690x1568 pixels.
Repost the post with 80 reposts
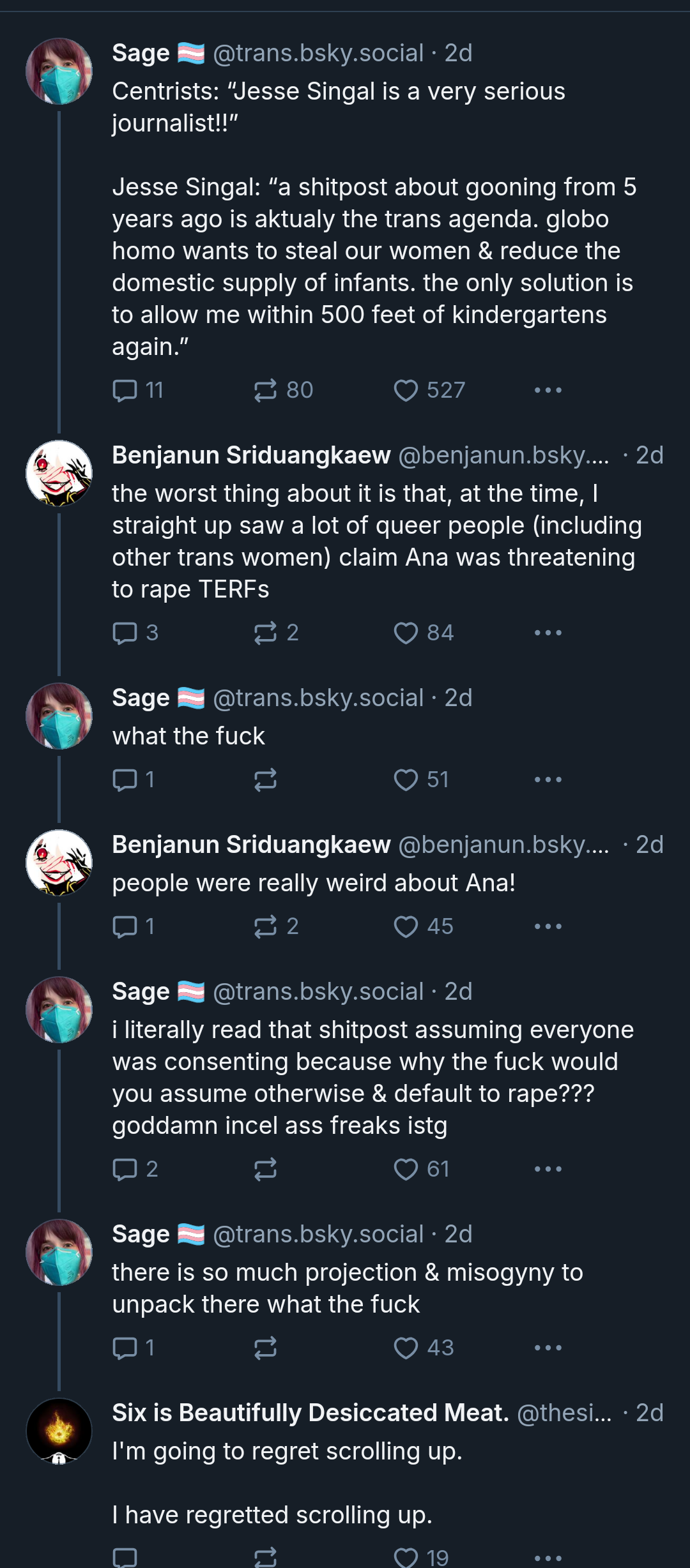pos(265,390)
